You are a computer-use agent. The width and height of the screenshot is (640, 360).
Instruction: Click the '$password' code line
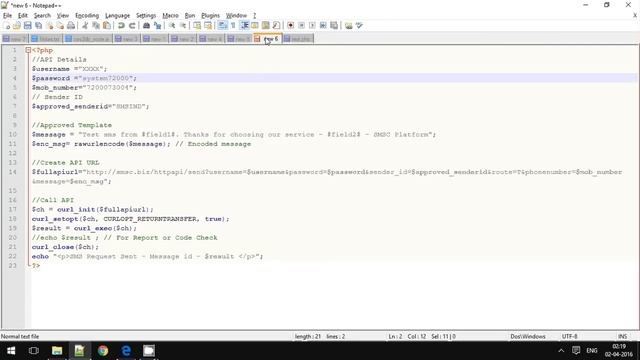(x=84, y=78)
